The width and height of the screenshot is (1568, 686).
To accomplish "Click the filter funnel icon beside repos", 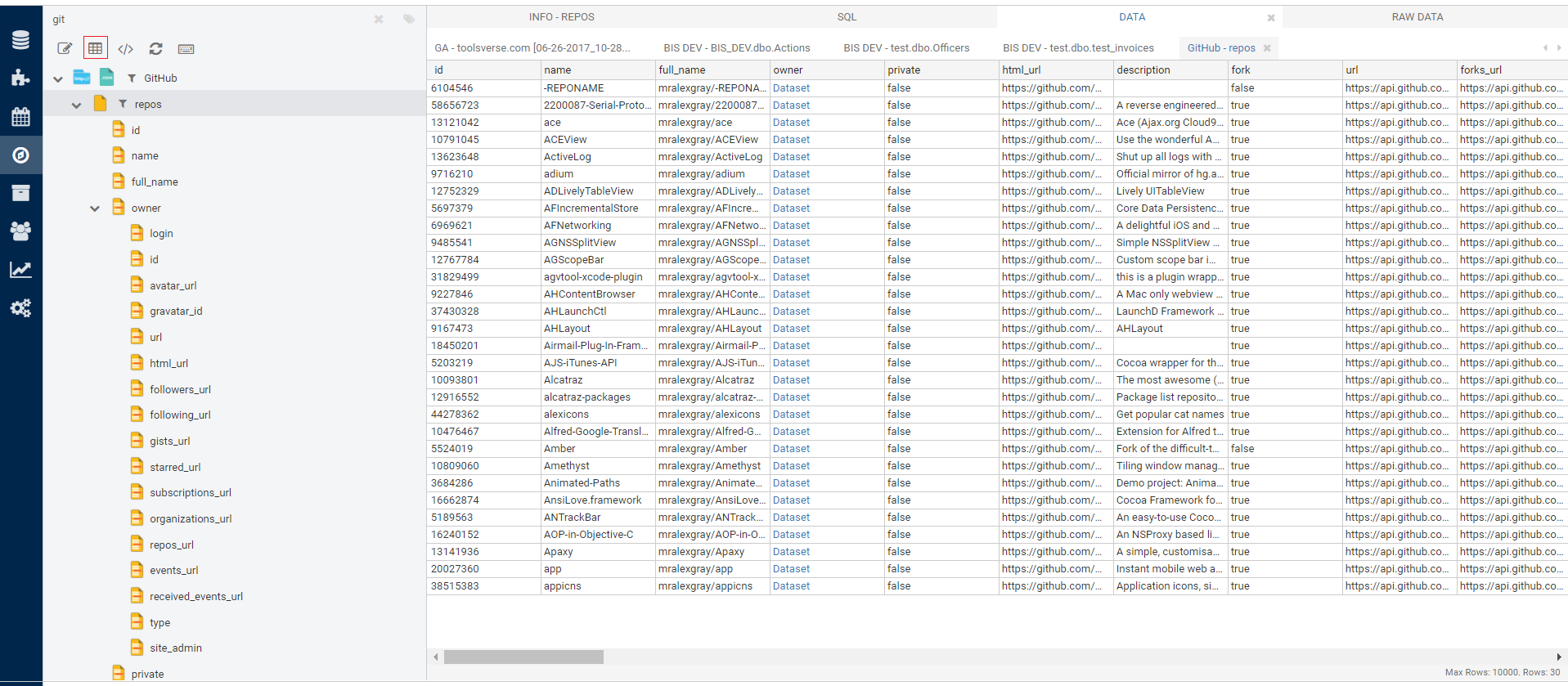I will click(x=123, y=104).
